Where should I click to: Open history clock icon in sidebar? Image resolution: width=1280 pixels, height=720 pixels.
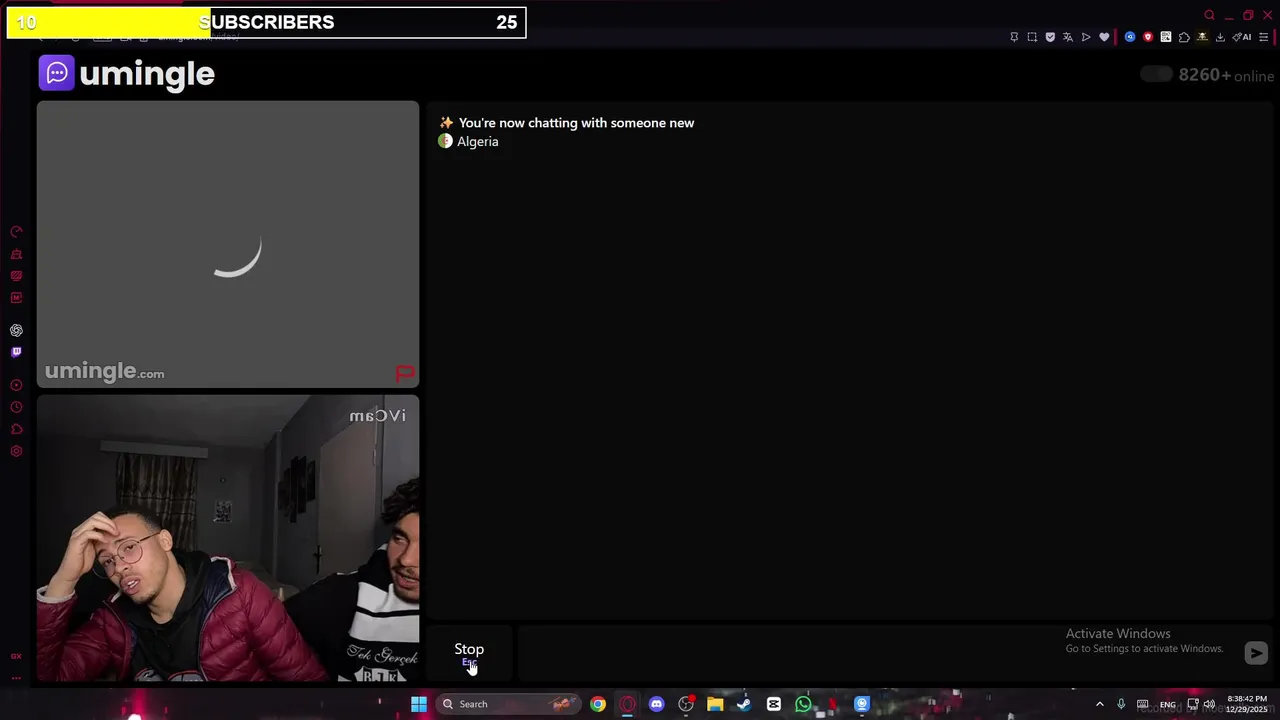point(16,407)
